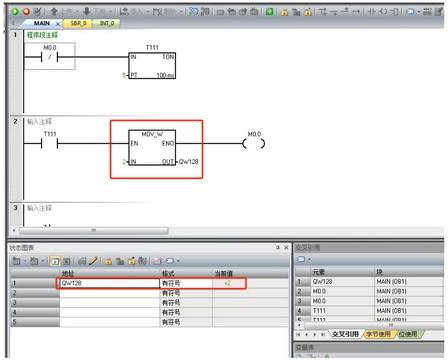Click the green RUN button in toolbar
Image resolution: width=448 pixels, height=362 pixels.
tap(15, 12)
